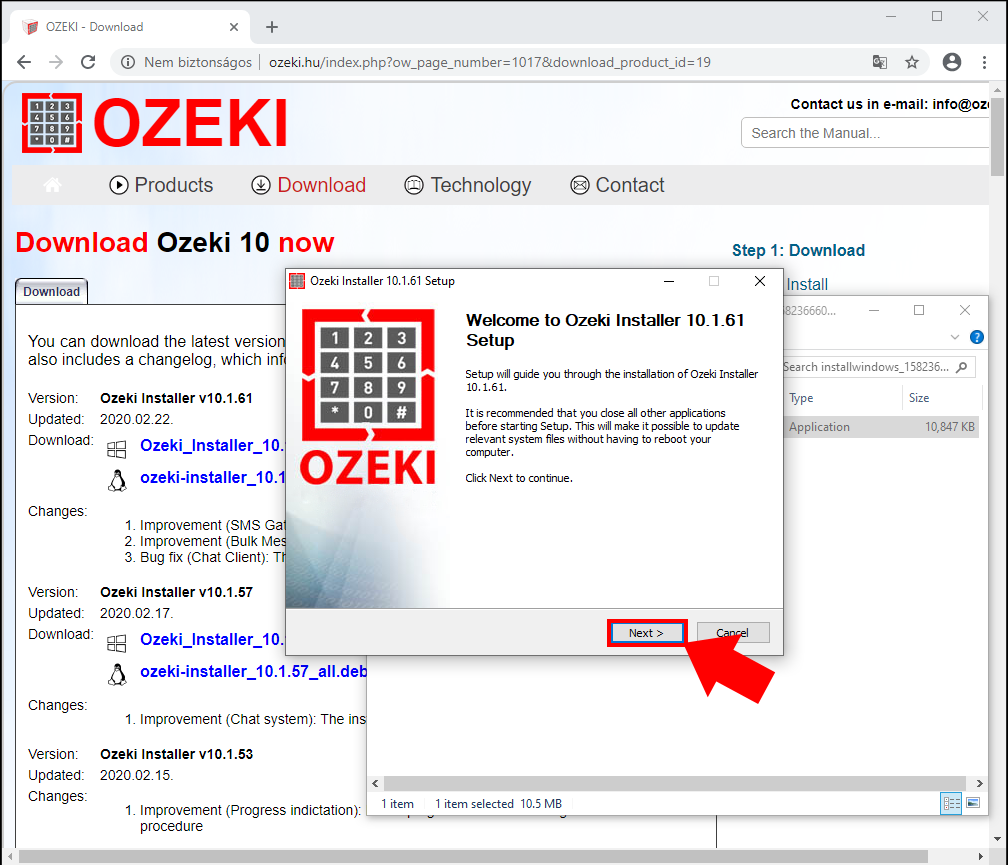
Task: Click 'Ozeki Installer v10.1.53' version text
Action: click(x=177, y=754)
